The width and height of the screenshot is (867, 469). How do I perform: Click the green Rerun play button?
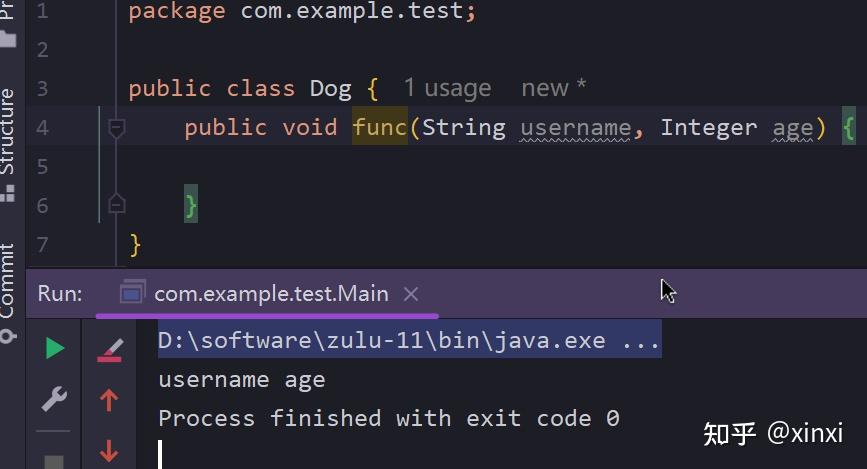click(54, 348)
